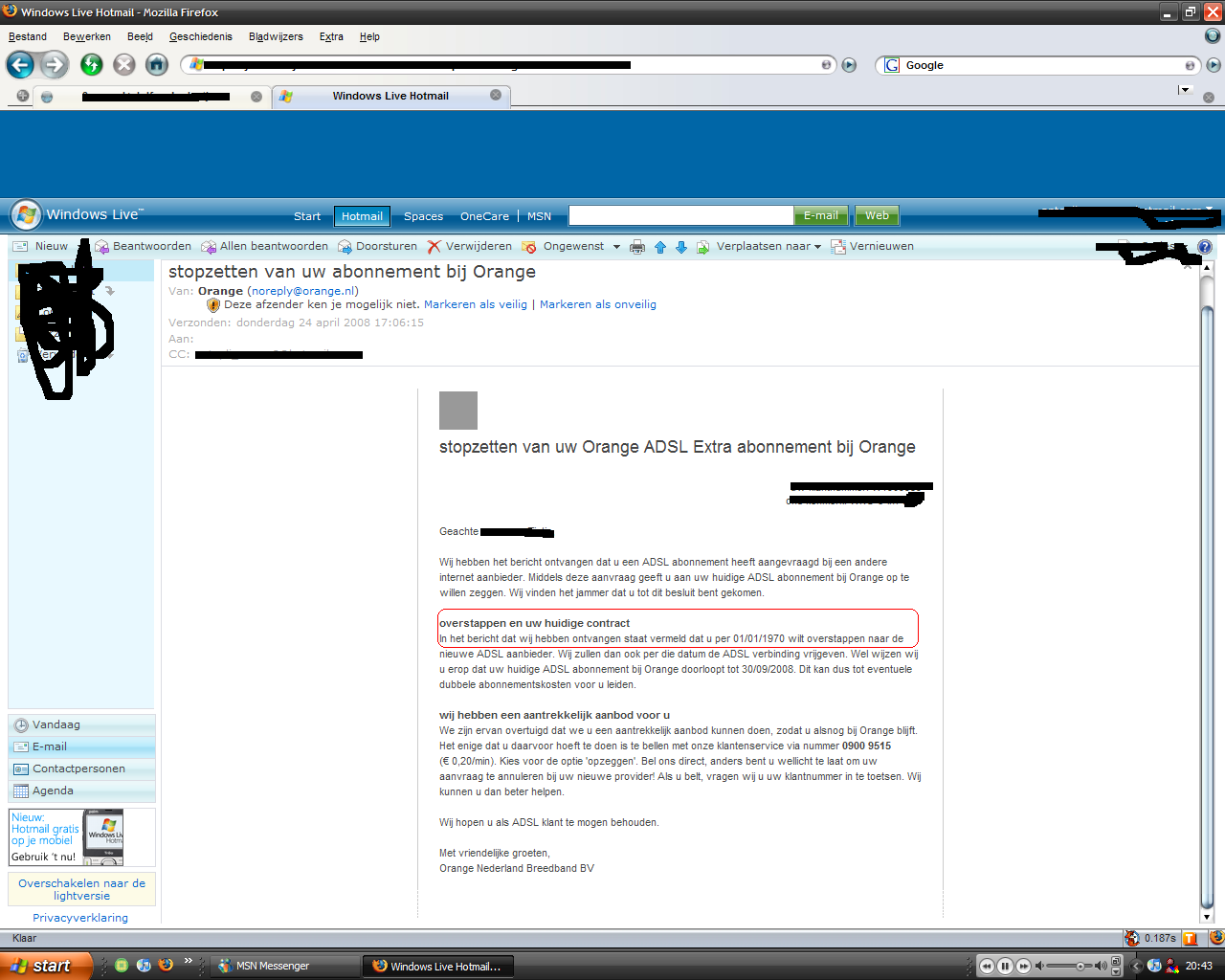Pause playback in taskbar media controls
Image resolution: width=1225 pixels, height=980 pixels.
[1005, 967]
